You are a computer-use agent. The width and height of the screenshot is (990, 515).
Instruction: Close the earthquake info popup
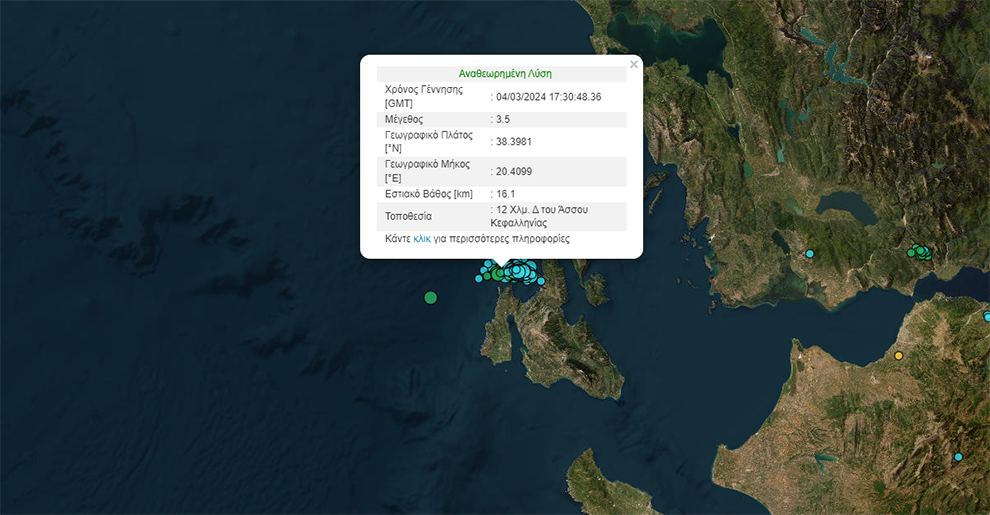[x=634, y=65]
